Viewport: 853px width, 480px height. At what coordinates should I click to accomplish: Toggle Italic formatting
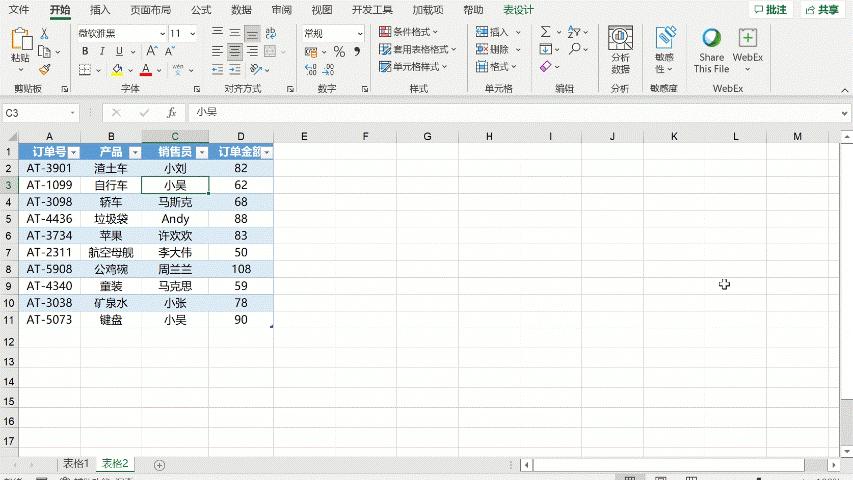point(102,52)
